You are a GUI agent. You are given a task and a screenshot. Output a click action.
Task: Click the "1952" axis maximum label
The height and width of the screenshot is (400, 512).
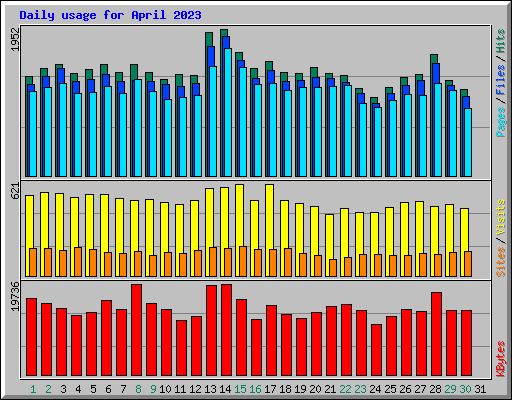click(16, 39)
